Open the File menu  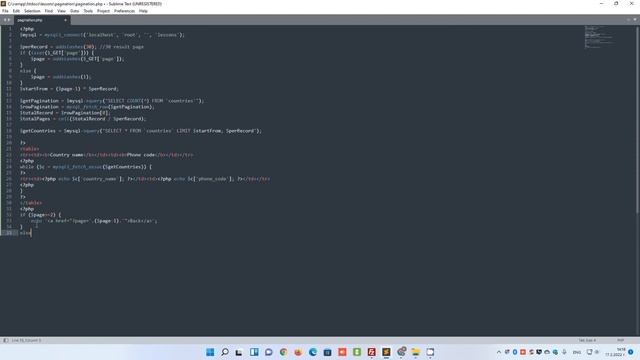(5, 11)
